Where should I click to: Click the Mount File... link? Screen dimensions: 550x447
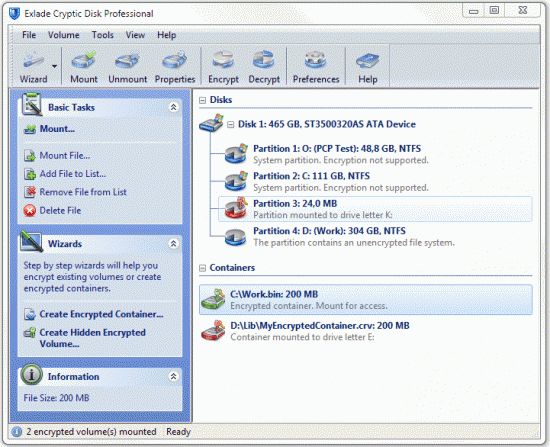pyautogui.click(x=65, y=155)
